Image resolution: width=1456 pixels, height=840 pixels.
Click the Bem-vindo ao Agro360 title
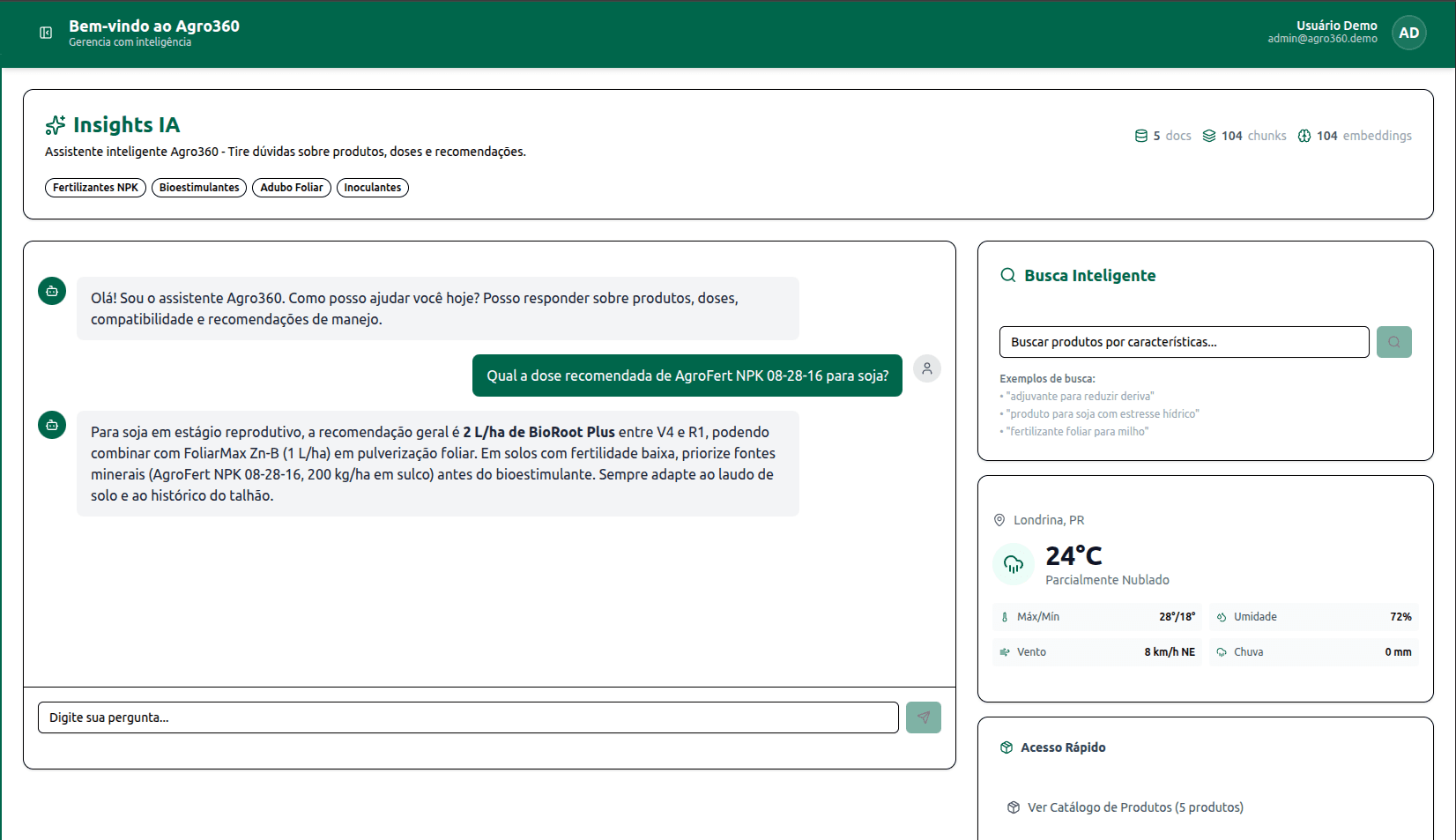154,26
